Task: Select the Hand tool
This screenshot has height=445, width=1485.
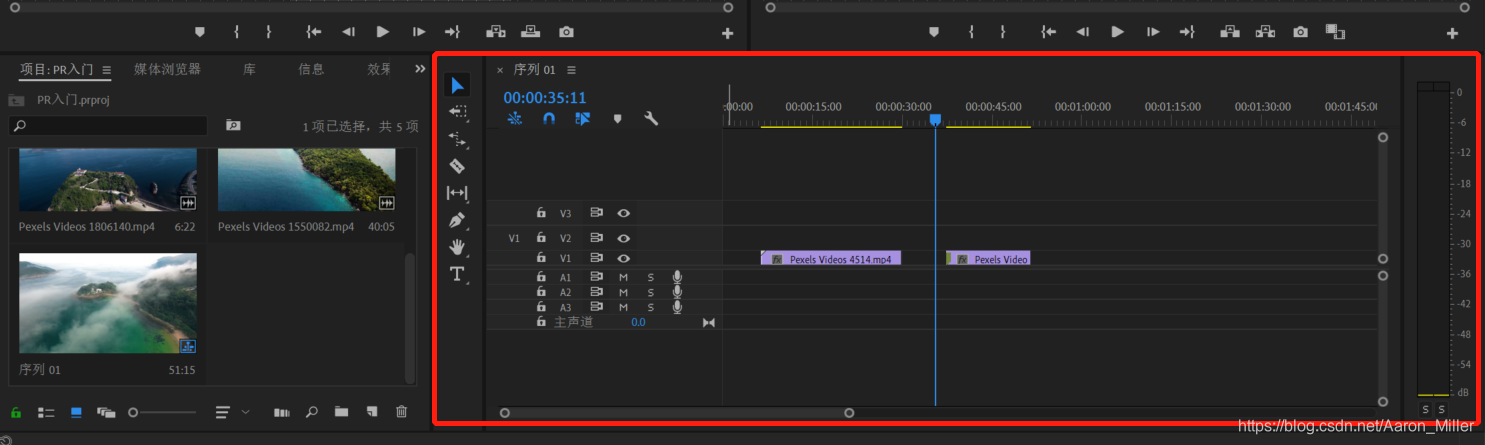Action: [x=457, y=246]
